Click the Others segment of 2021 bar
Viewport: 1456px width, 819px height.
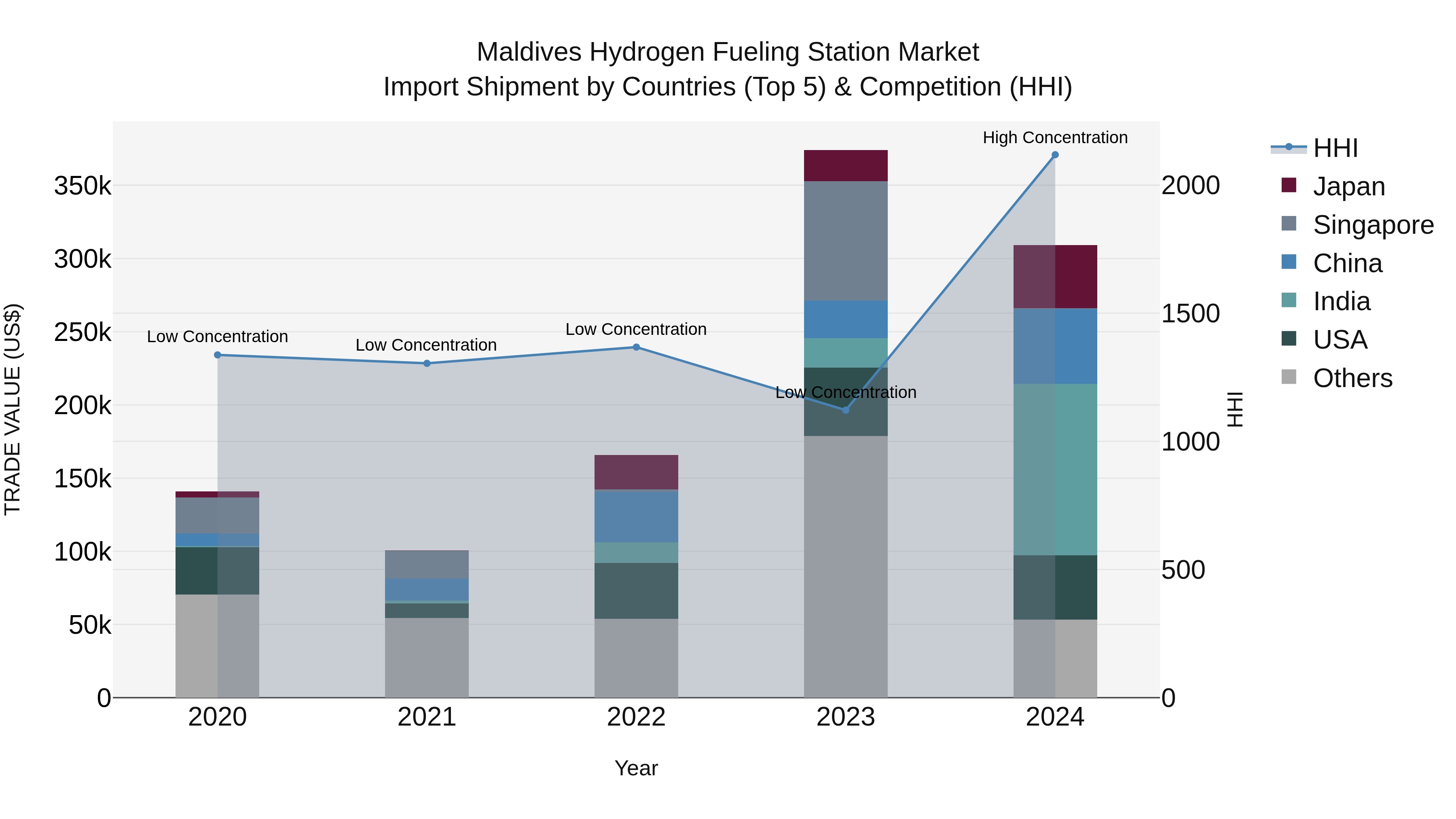pos(427,658)
